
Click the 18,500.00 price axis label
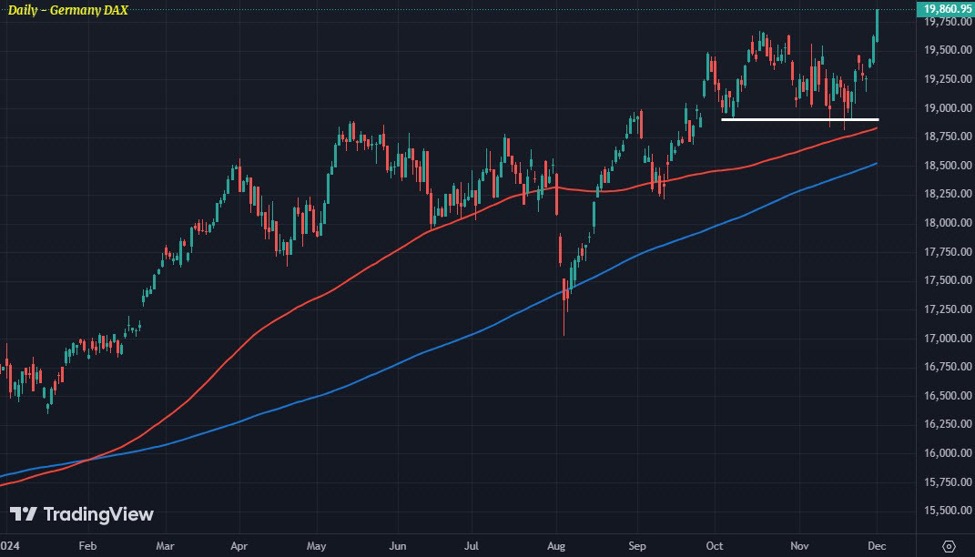pyautogui.click(x=948, y=165)
